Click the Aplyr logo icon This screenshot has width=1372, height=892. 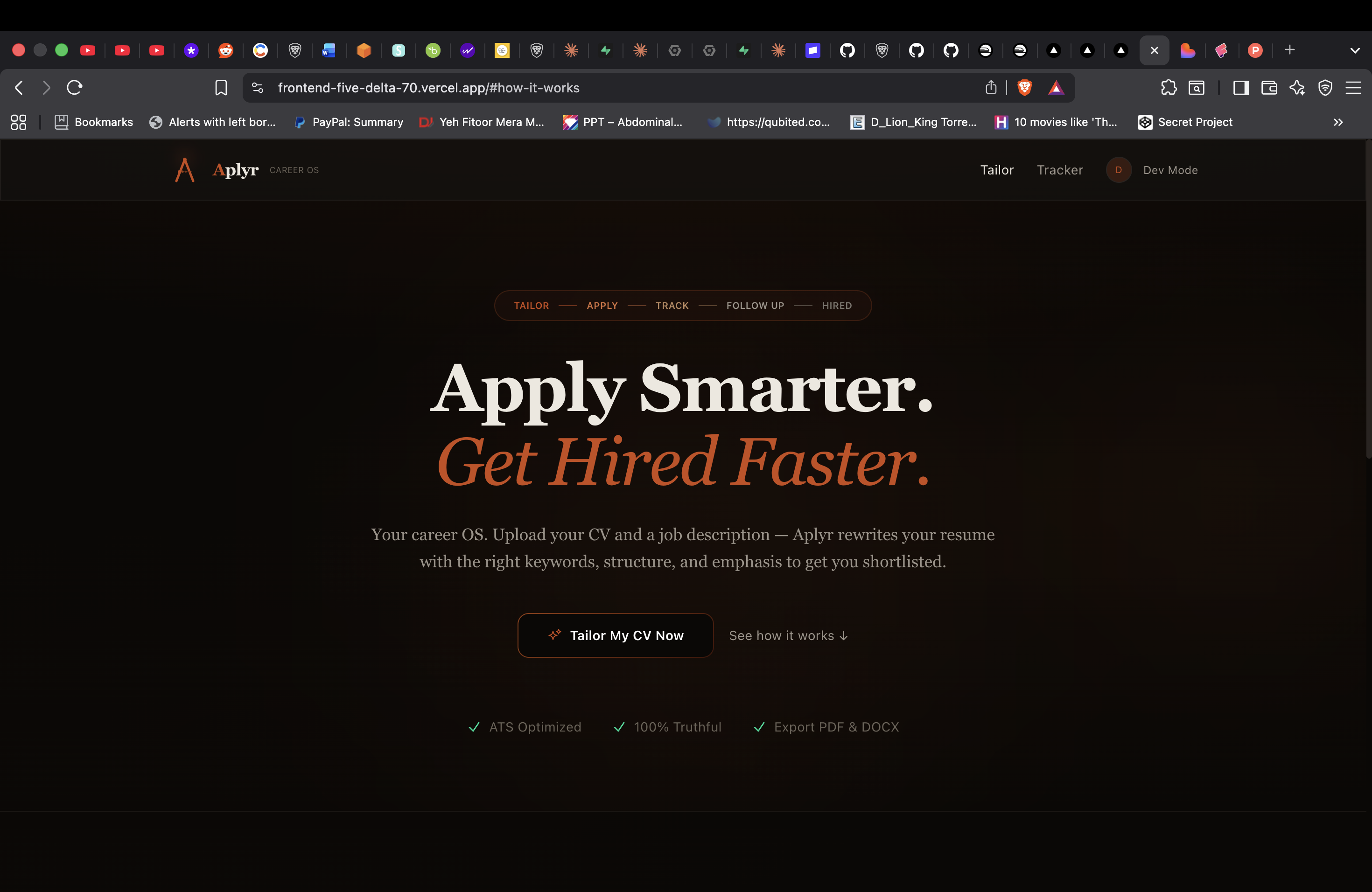click(x=184, y=170)
